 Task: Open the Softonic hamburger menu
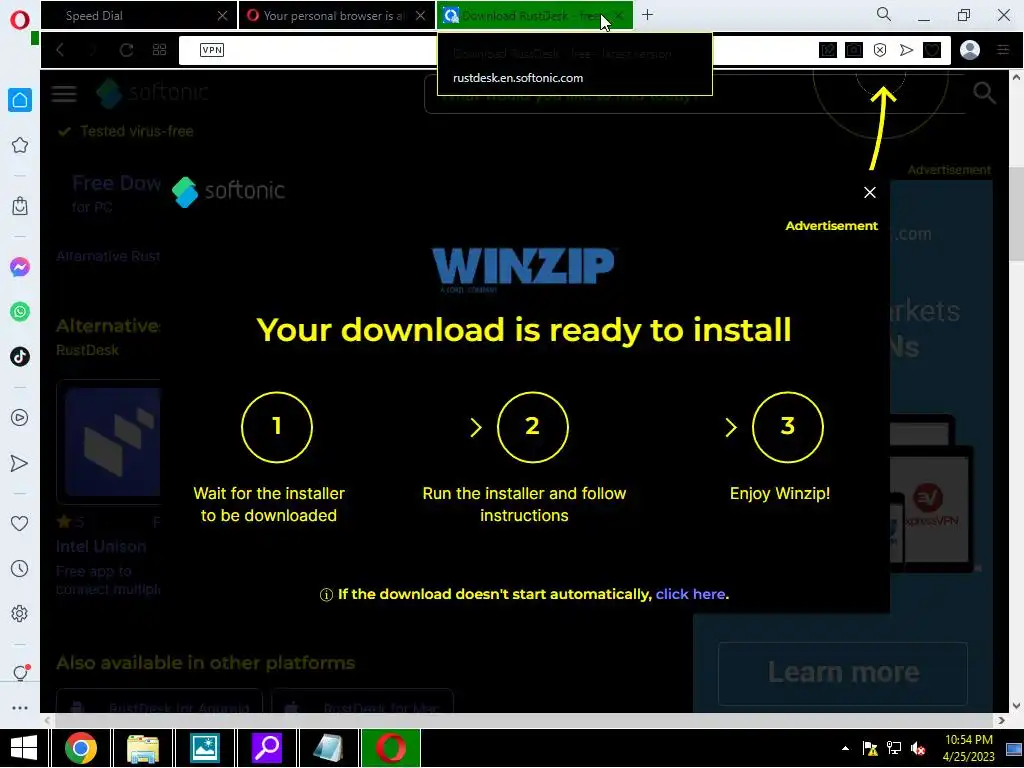point(64,93)
